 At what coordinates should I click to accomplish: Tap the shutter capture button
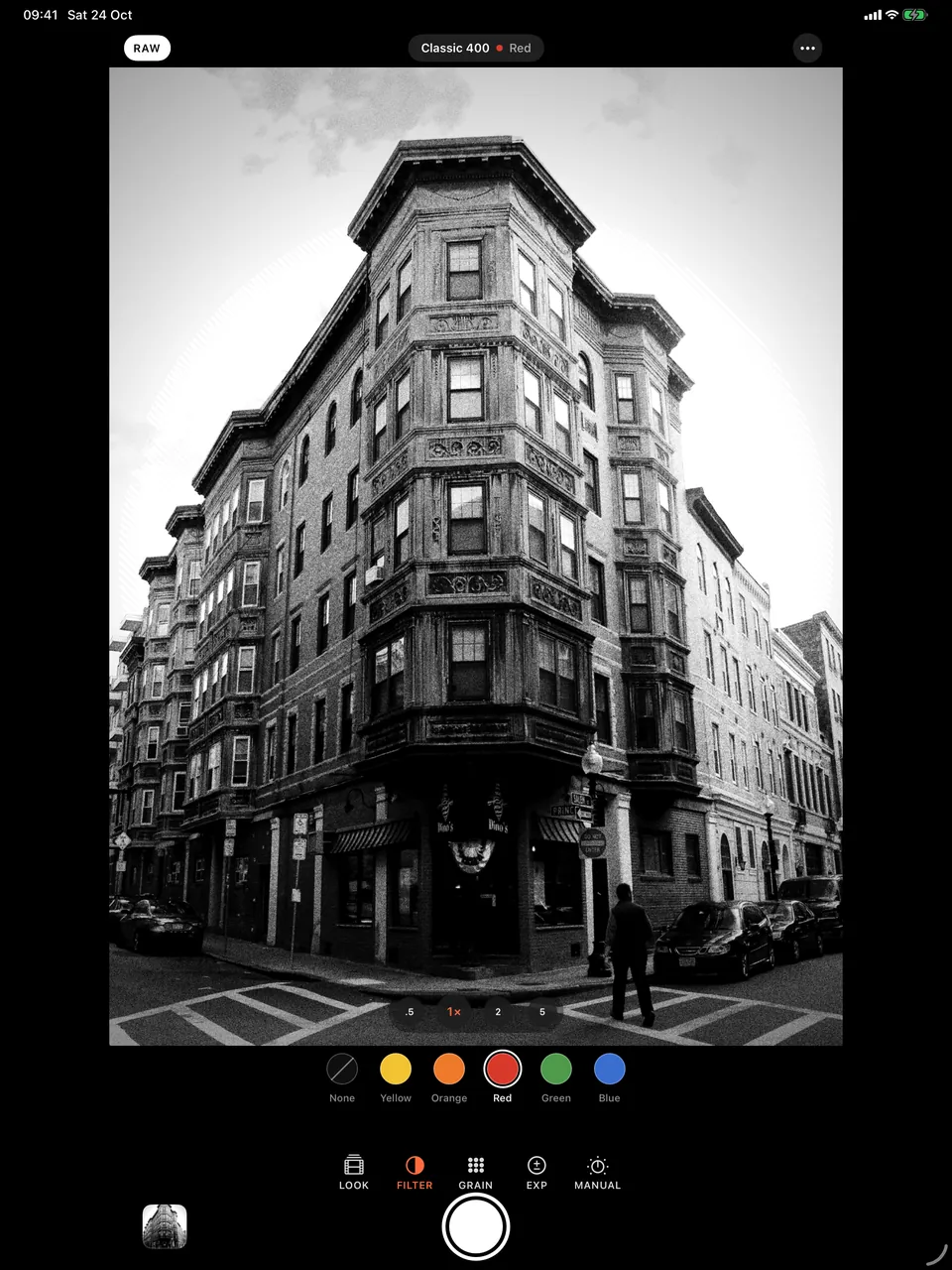(476, 1226)
